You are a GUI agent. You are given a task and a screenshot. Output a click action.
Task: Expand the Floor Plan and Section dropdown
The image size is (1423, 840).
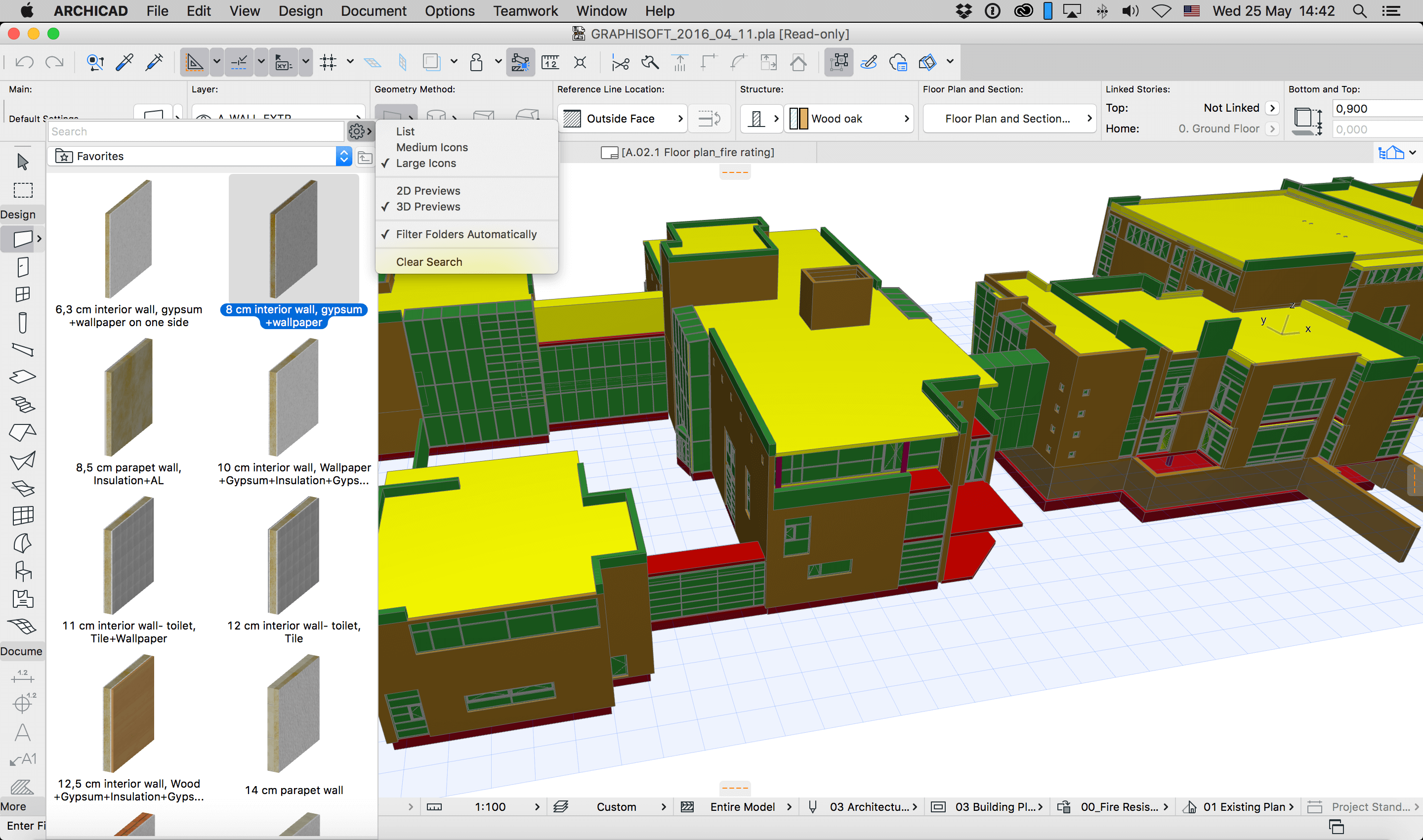[1008, 118]
